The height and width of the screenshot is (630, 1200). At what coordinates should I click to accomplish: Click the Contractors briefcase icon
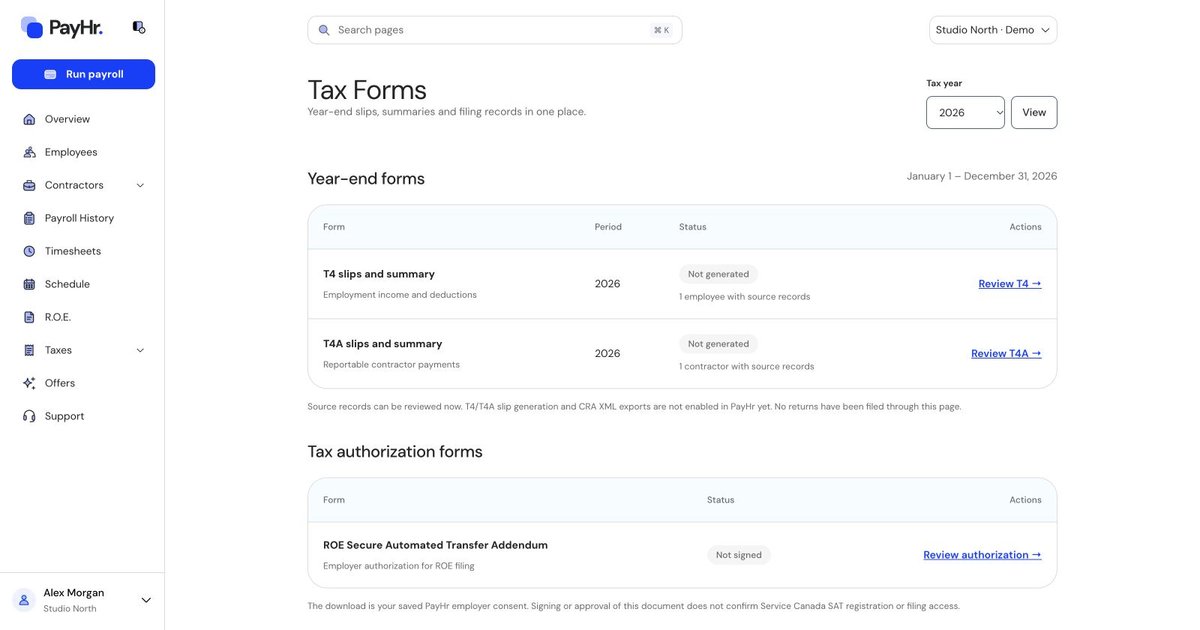[29, 185]
